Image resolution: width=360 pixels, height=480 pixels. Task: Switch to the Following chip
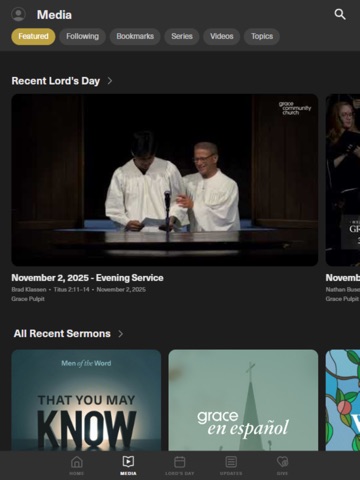point(82,36)
